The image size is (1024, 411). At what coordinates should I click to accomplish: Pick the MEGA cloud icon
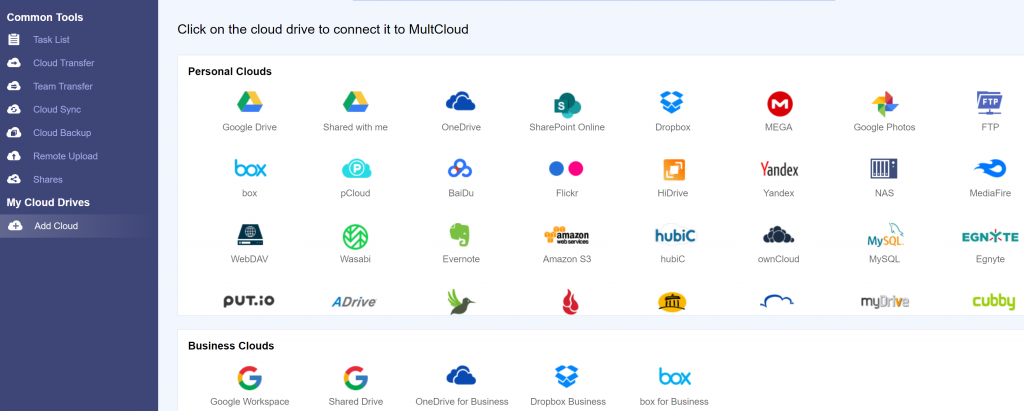pos(779,104)
